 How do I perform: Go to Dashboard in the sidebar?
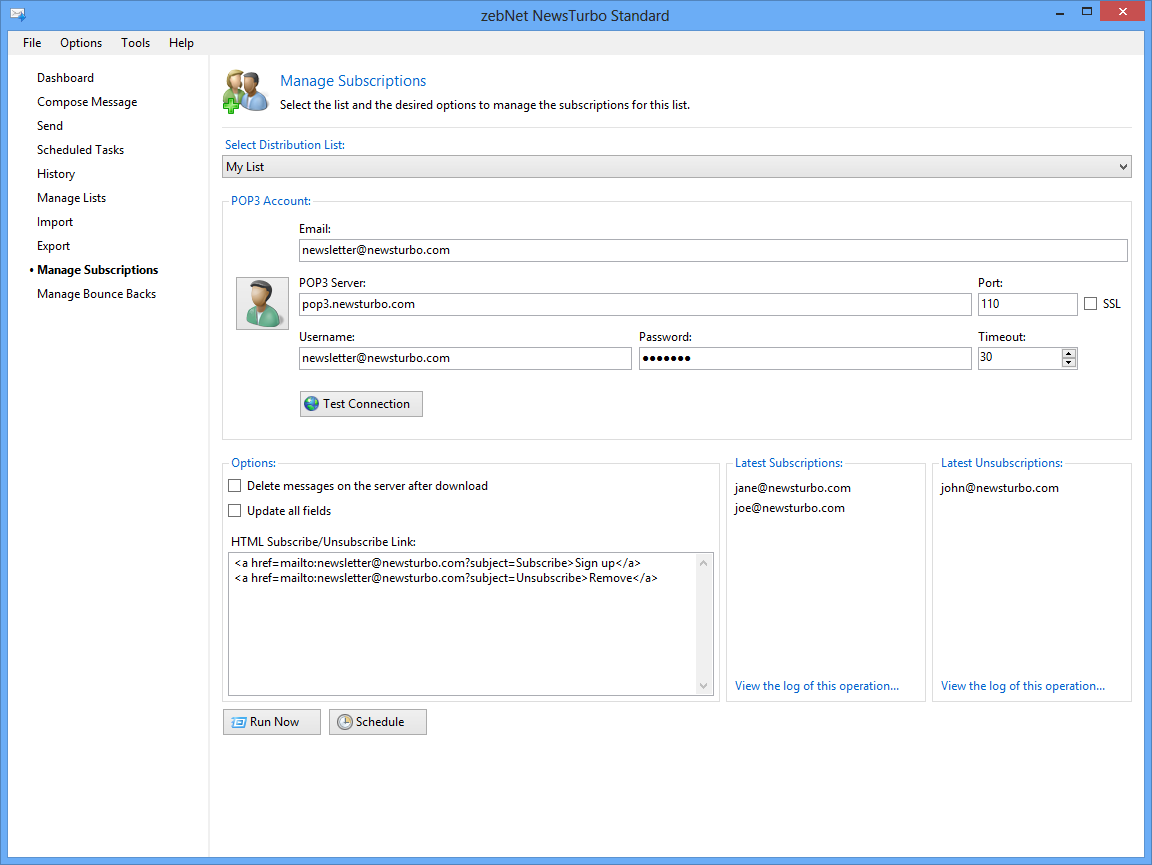[65, 78]
